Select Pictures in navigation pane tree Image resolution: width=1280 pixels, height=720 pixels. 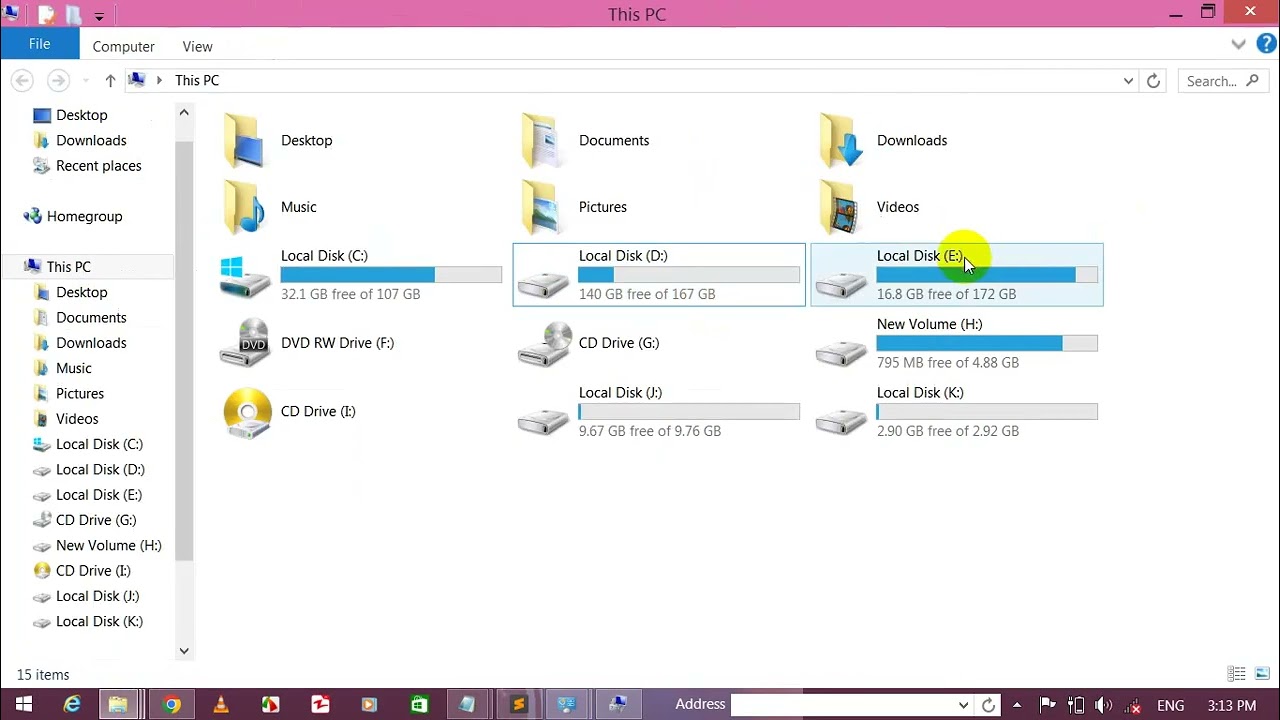(x=79, y=393)
